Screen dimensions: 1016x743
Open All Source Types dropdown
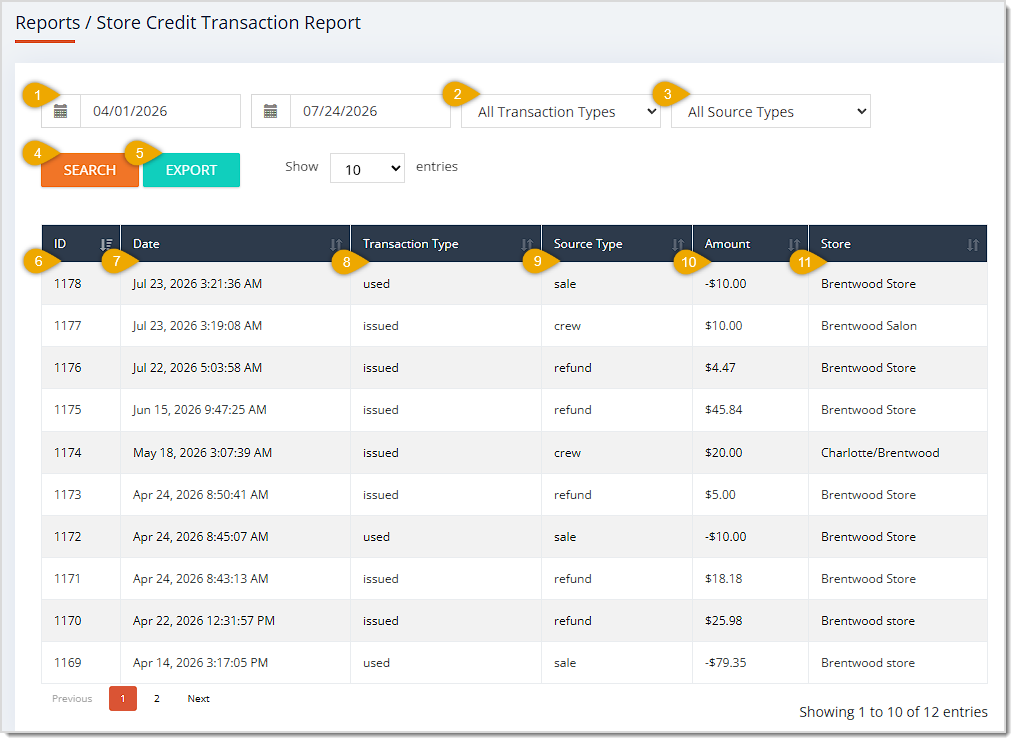tap(771, 111)
